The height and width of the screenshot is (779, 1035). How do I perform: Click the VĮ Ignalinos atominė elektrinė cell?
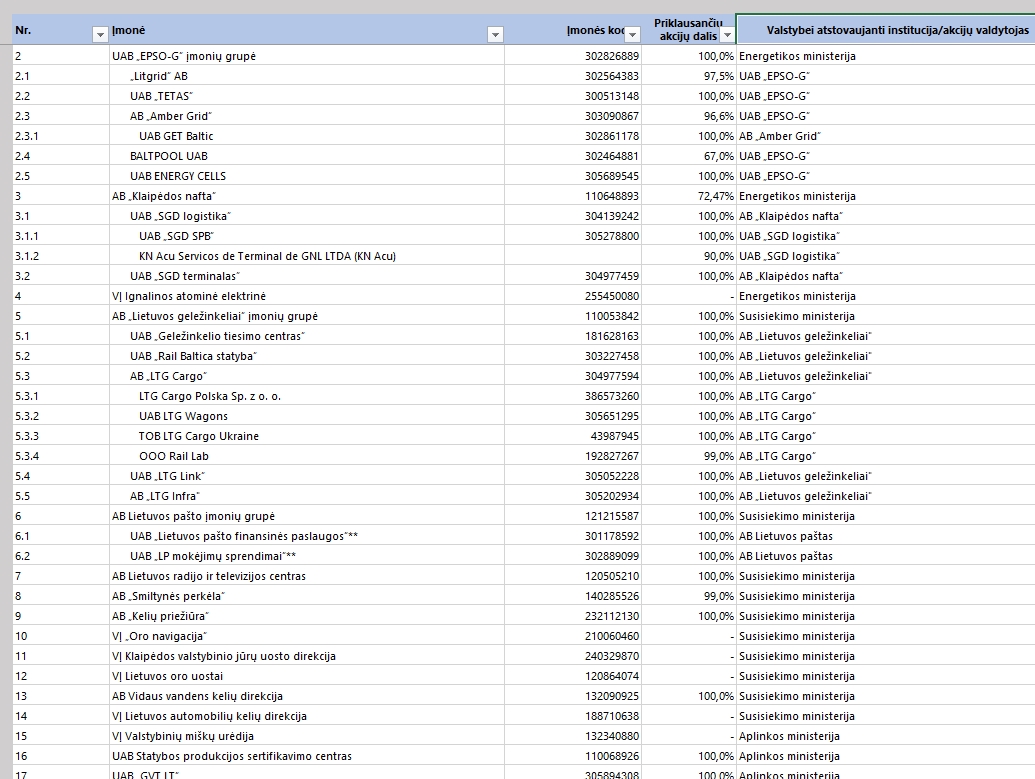tap(189, 296)
